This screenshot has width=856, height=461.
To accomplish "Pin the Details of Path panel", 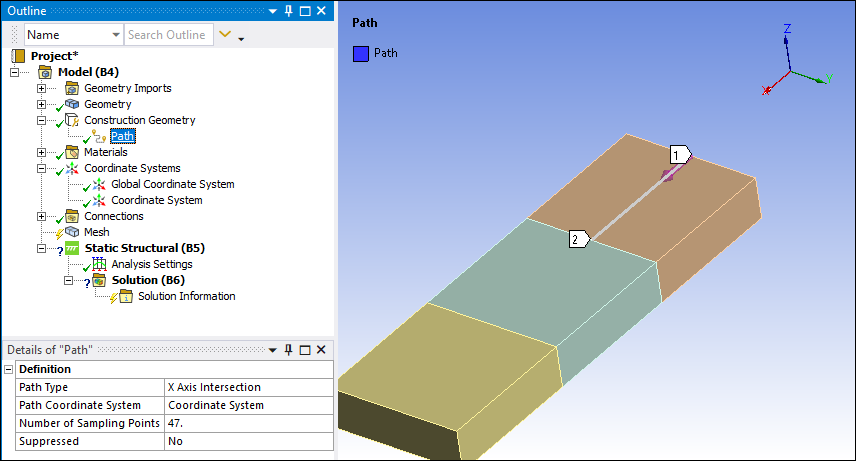I will (x=289, y=350).
